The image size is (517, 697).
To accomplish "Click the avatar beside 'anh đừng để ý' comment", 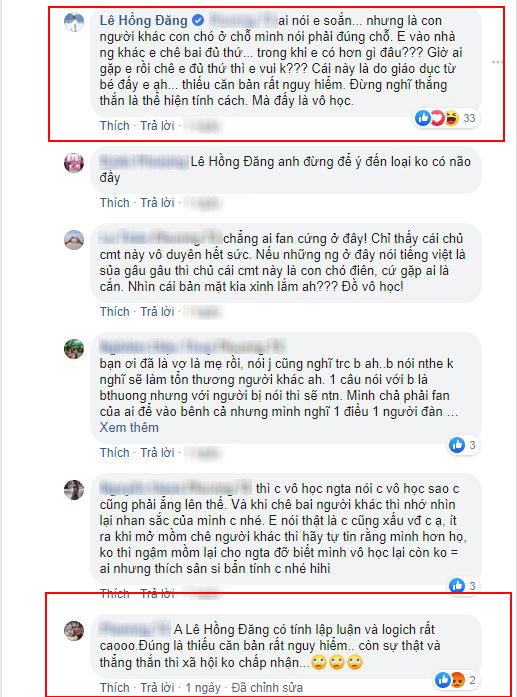I will 74,163.
